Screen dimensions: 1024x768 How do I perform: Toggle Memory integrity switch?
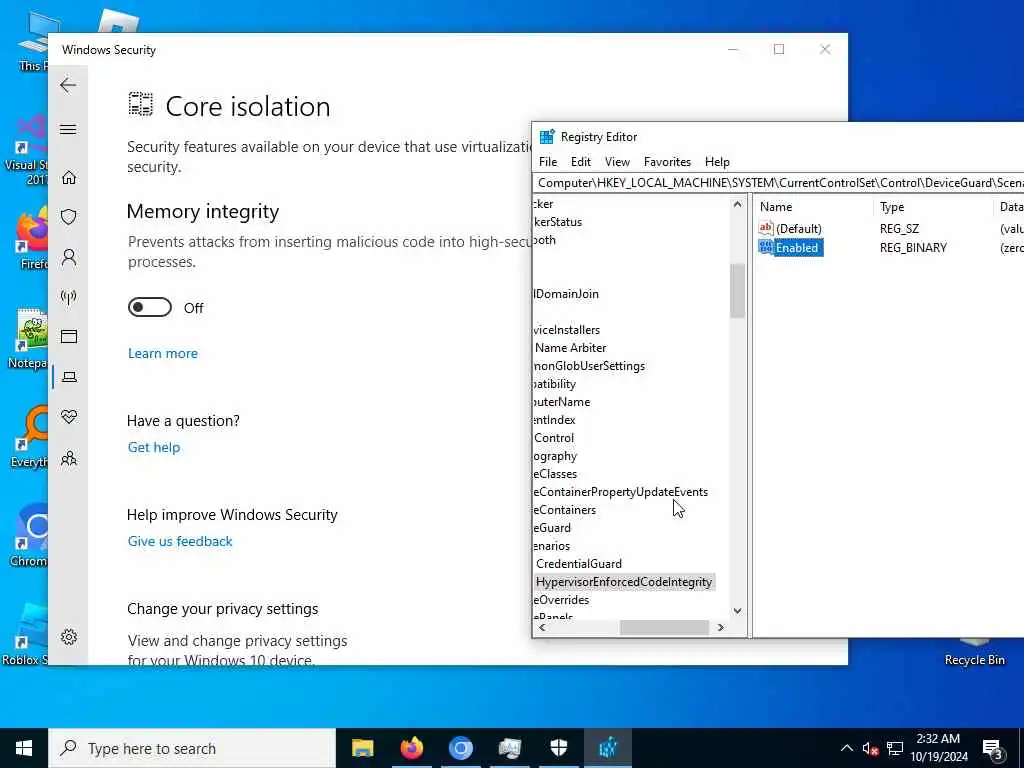[x=150, y=307]
